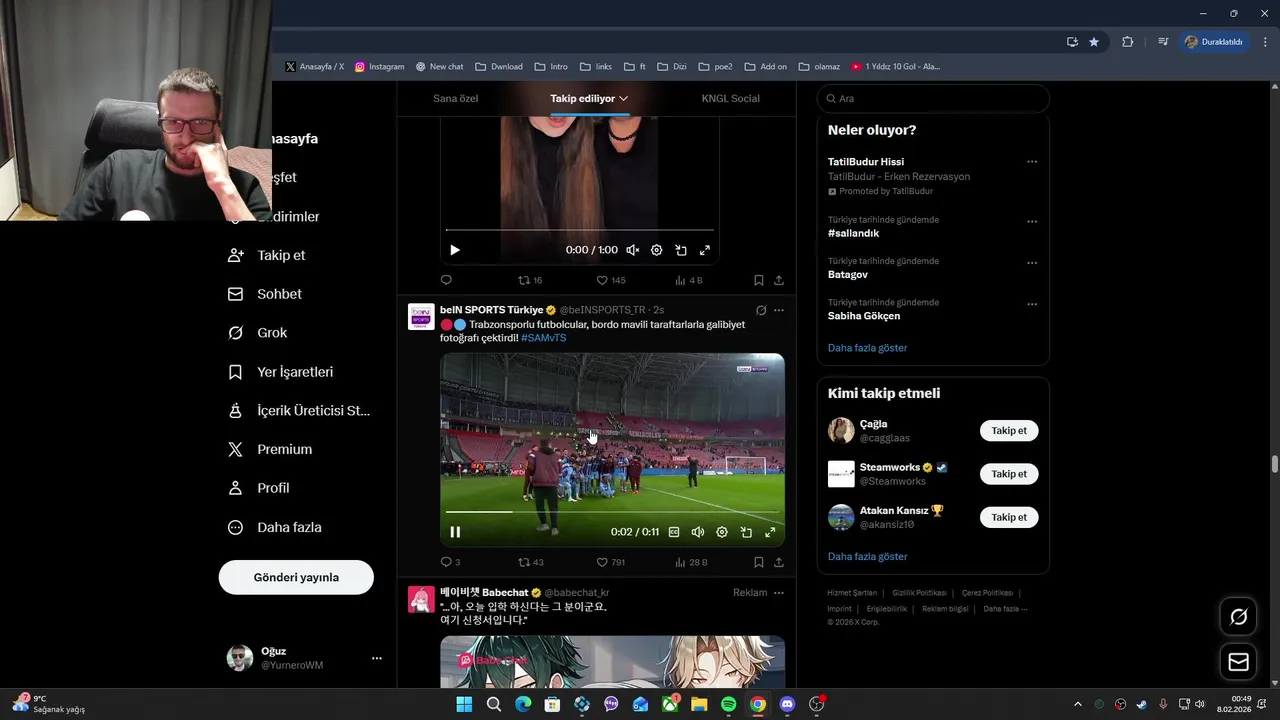Seek on the top video progress bar

tap(580, 230)
